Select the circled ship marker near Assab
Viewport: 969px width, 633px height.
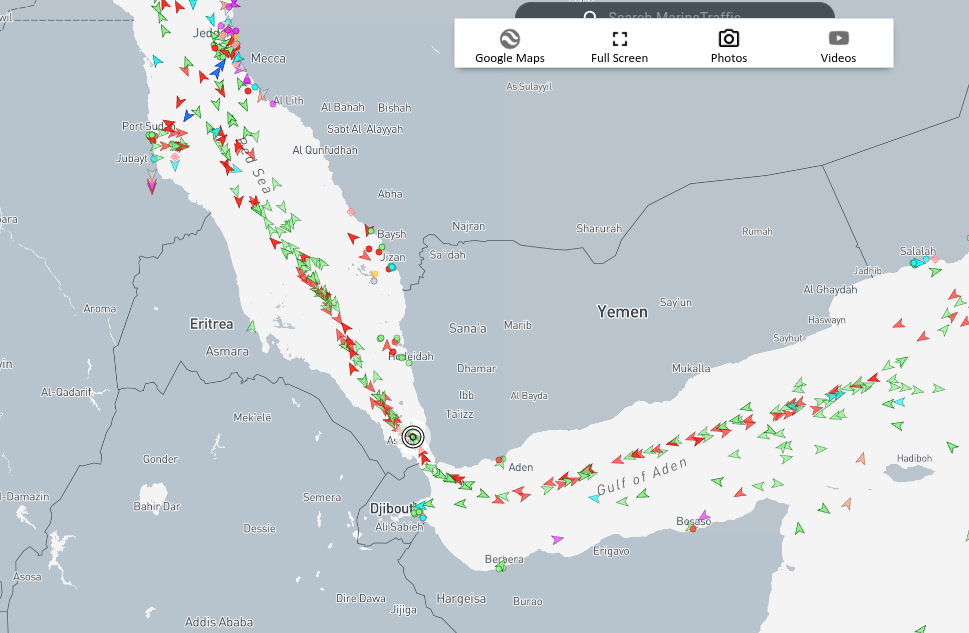pos(413,437)
